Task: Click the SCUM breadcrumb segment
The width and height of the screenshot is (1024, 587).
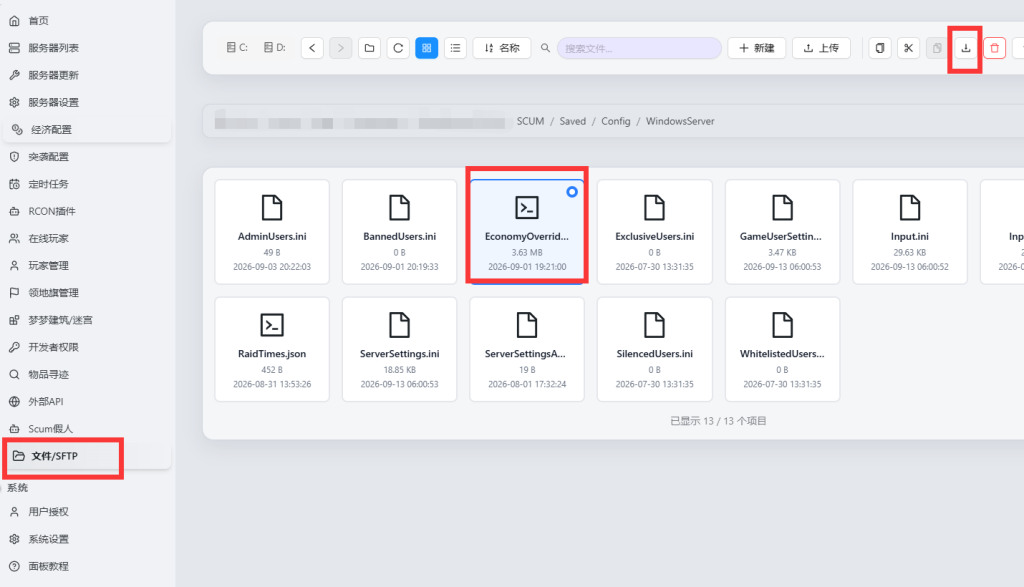Action: click(x=530, y=121)
